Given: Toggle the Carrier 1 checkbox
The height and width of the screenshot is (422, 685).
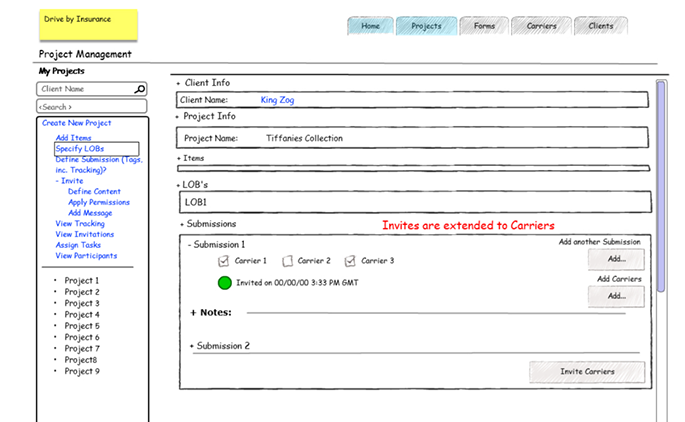Looking at the screenshot, I should [x=225, y=261].
